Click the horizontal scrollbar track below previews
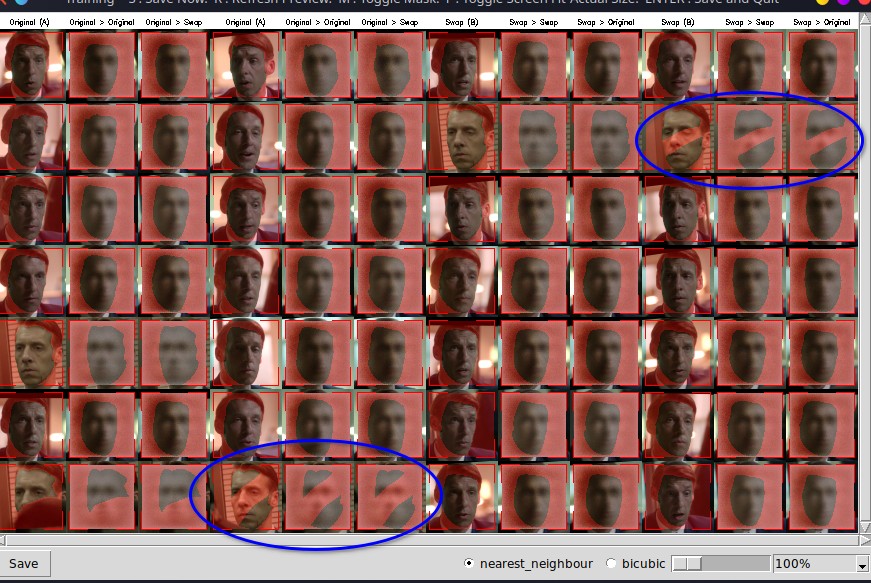 pos(433,540)
